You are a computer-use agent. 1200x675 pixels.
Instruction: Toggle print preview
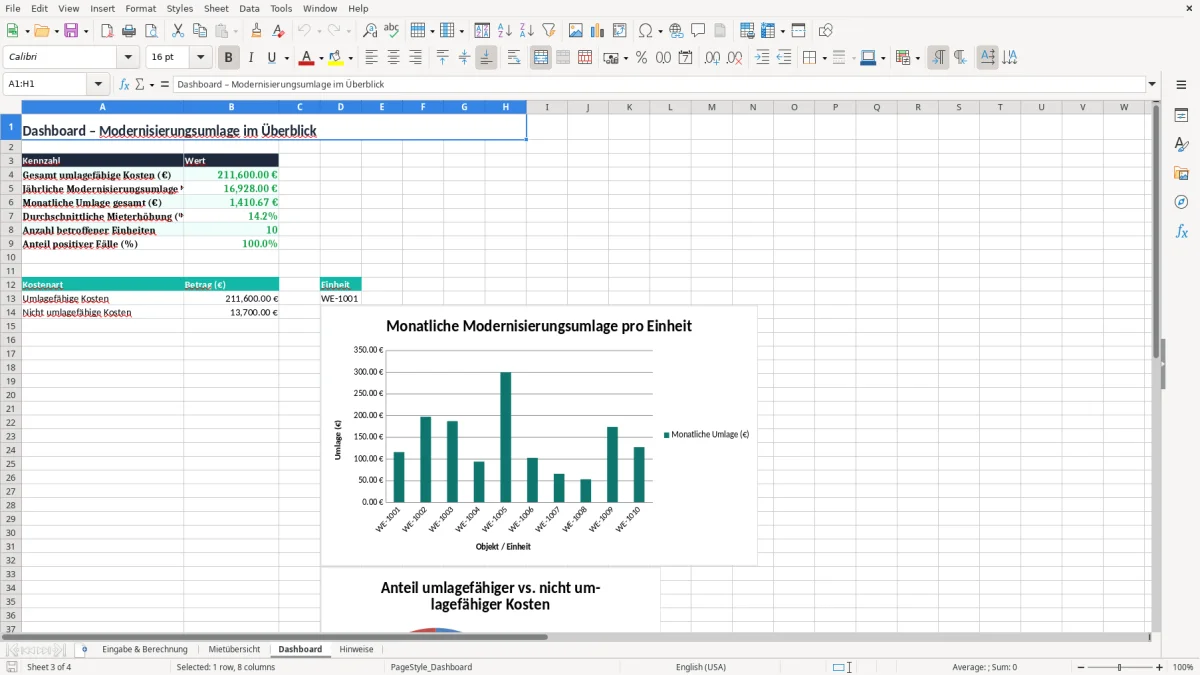click(151, 31)
